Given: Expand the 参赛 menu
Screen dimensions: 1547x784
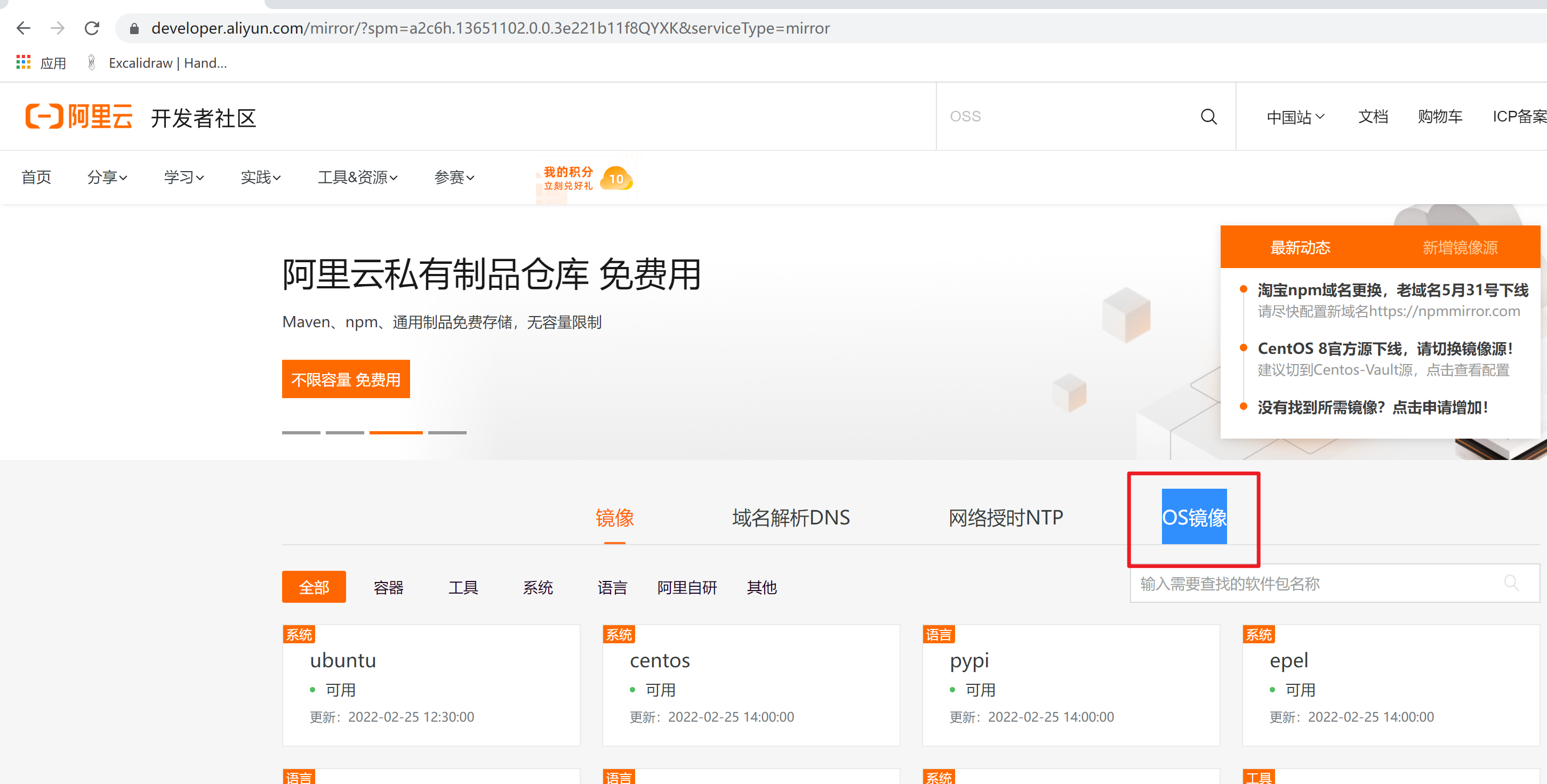Looking at the screenshot, I should (454, 177).
